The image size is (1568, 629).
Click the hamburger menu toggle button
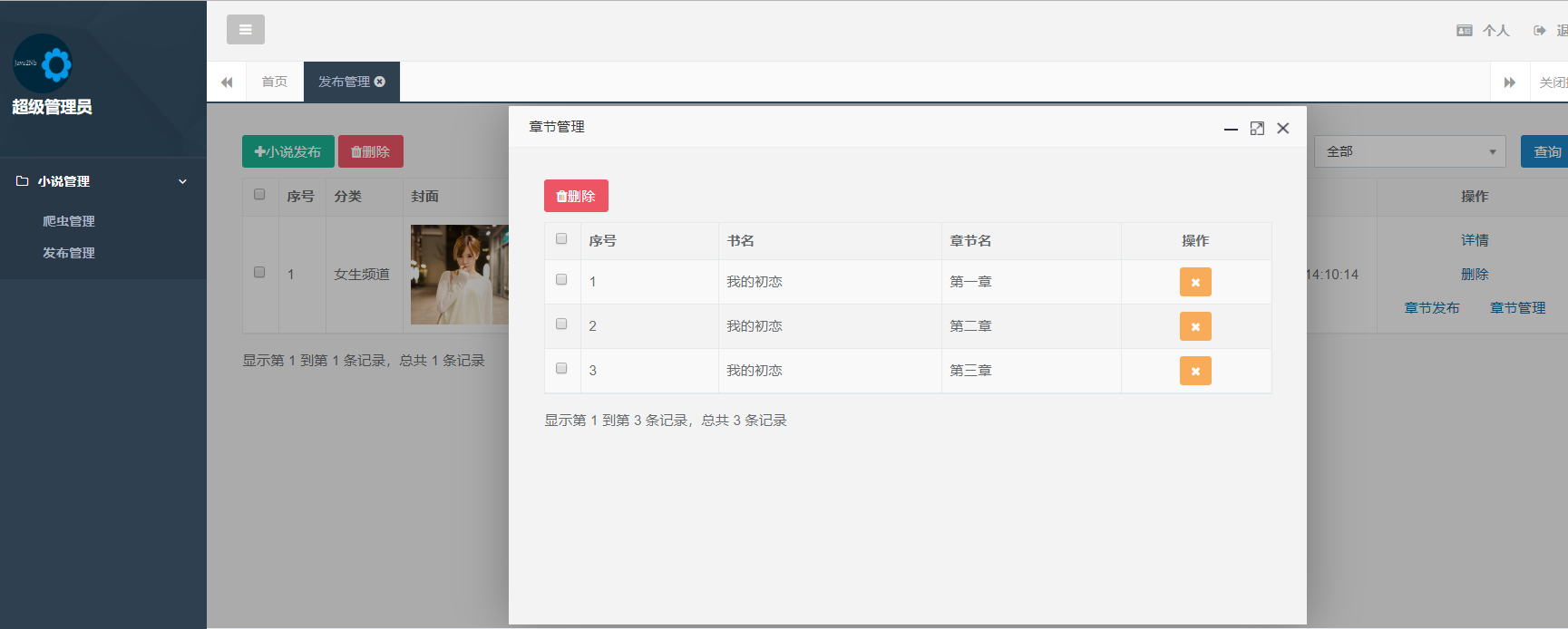(245, 30)
